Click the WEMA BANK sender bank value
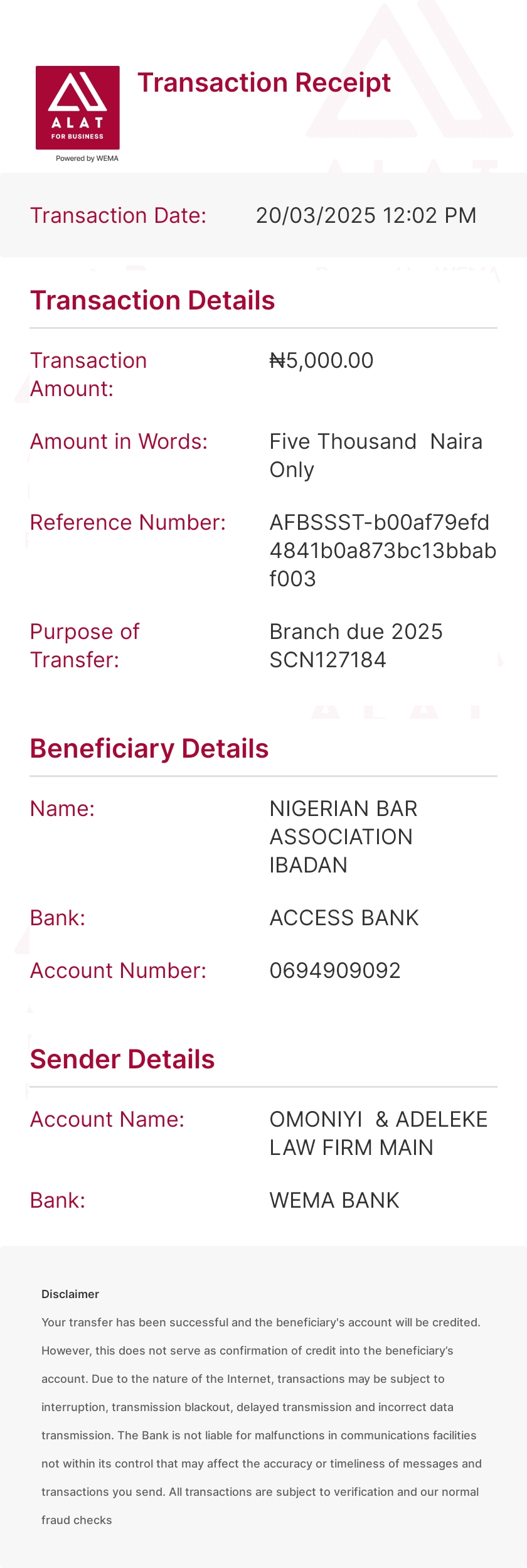Image resolution: width=527 pixels, height=1568 pixels. tap(334, 1200)
